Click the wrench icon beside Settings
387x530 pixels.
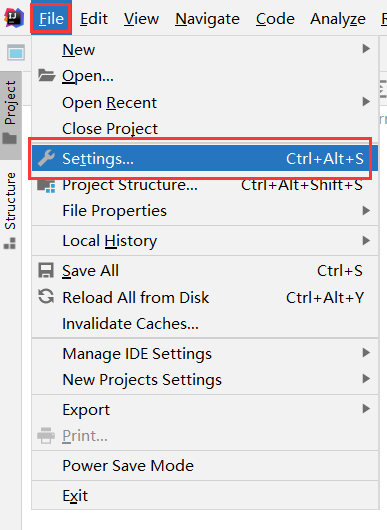click(x=46, y=158)
